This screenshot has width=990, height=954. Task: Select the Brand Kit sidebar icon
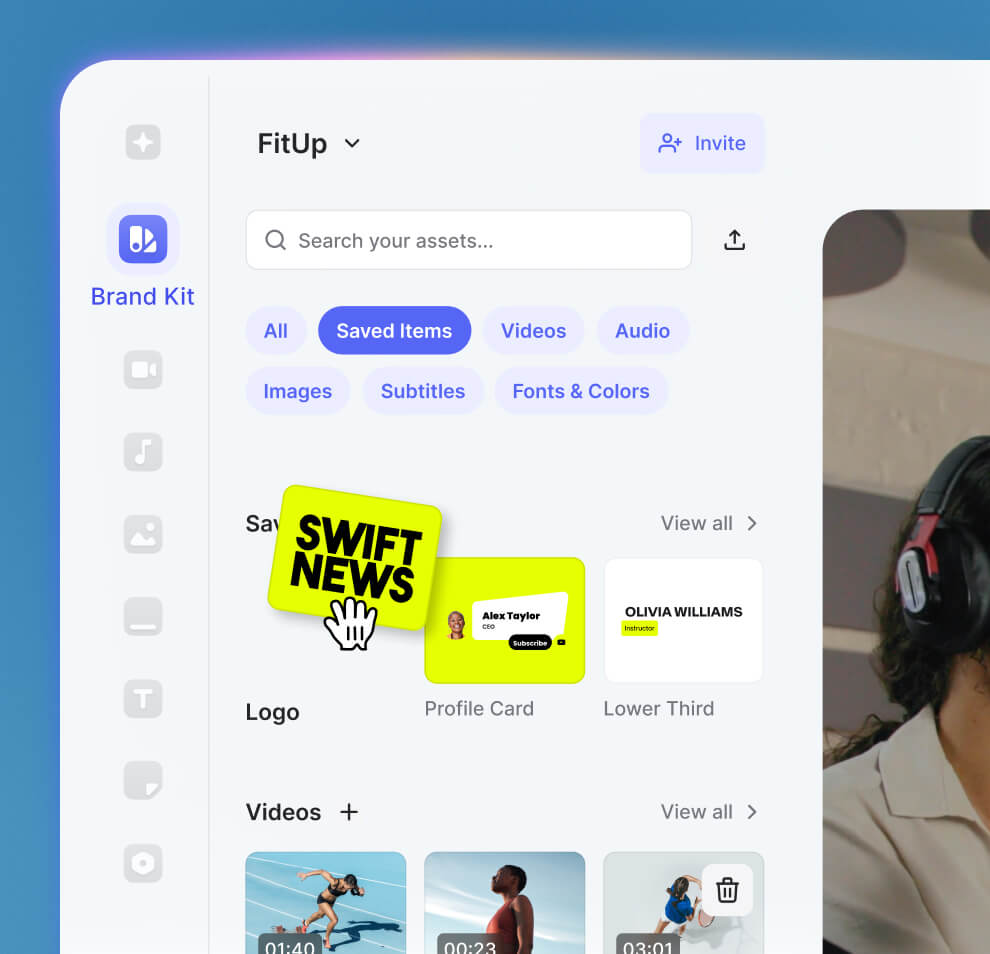[143, 239]
